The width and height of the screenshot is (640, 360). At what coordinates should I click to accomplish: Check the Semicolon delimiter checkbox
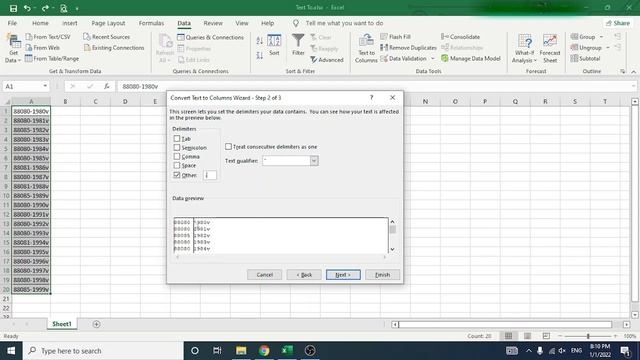pyautogui.click(x=177, y=148)
